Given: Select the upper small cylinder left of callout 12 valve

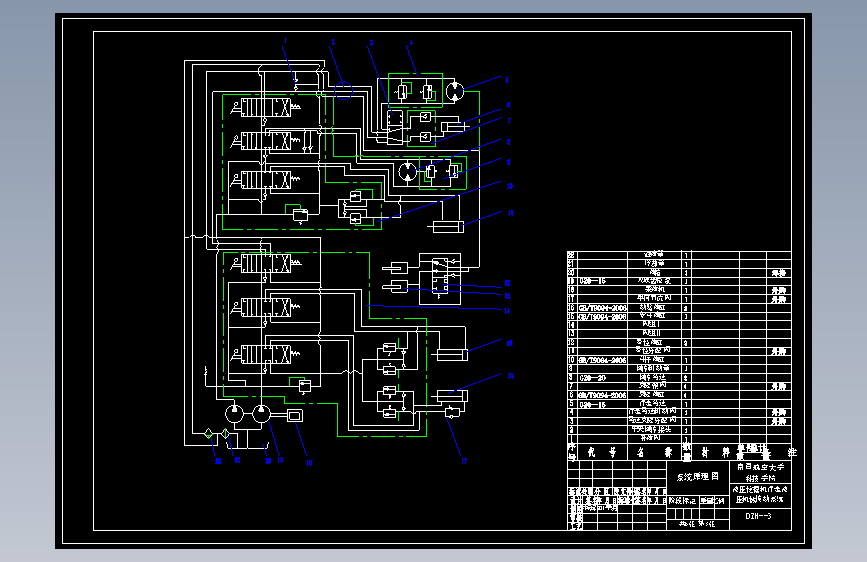Looking at the screenshot, I should click(x=395, y=268).
